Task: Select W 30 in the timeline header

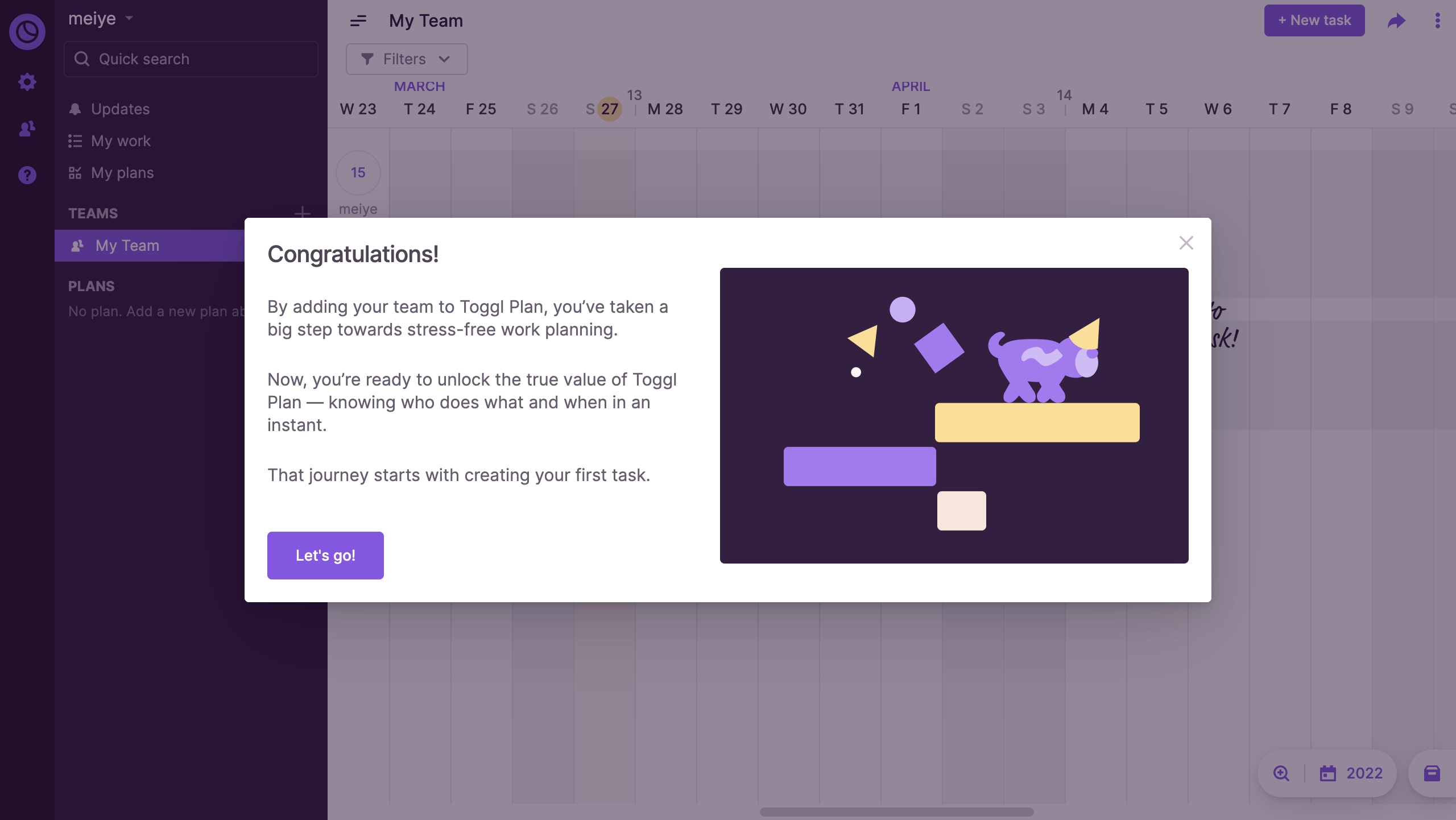Action: pos(788,109)
